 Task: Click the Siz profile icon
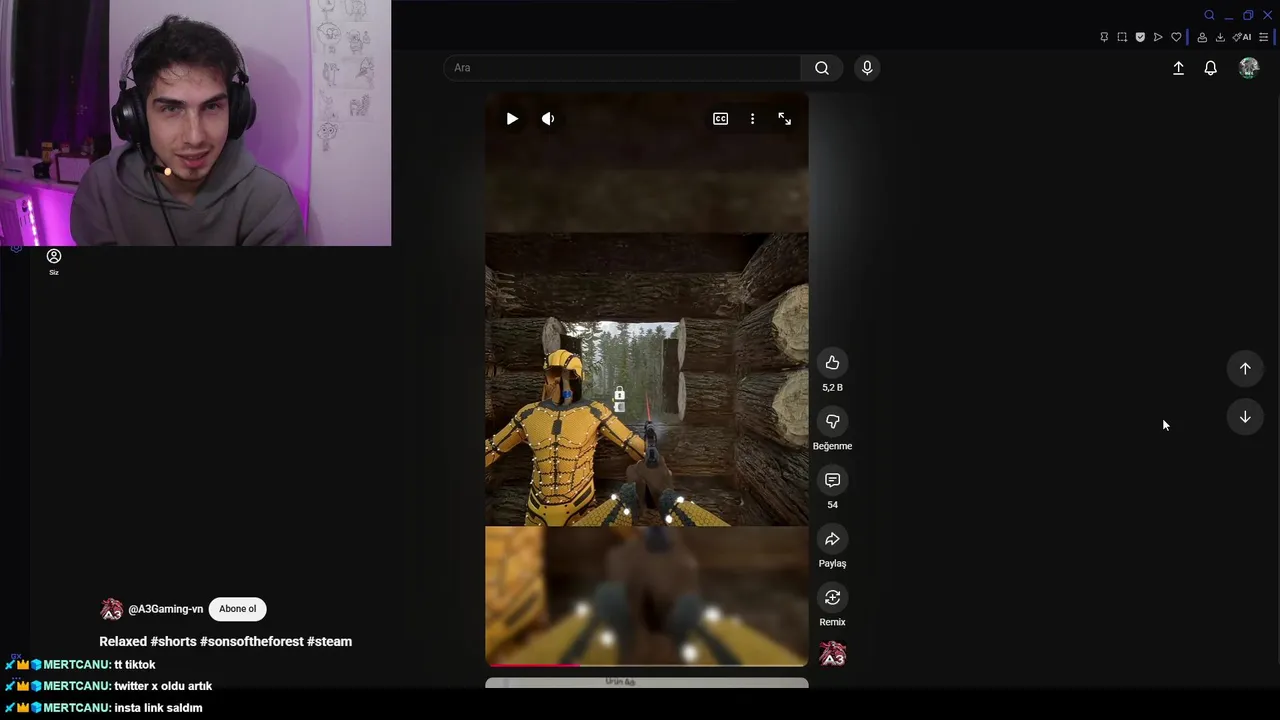[54, 257]
